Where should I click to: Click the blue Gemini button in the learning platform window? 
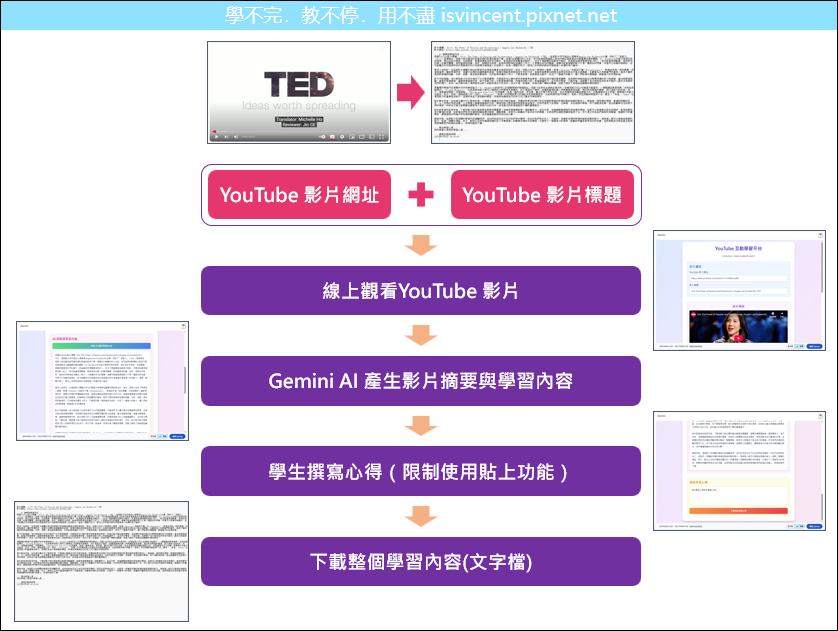pos(814,346)
